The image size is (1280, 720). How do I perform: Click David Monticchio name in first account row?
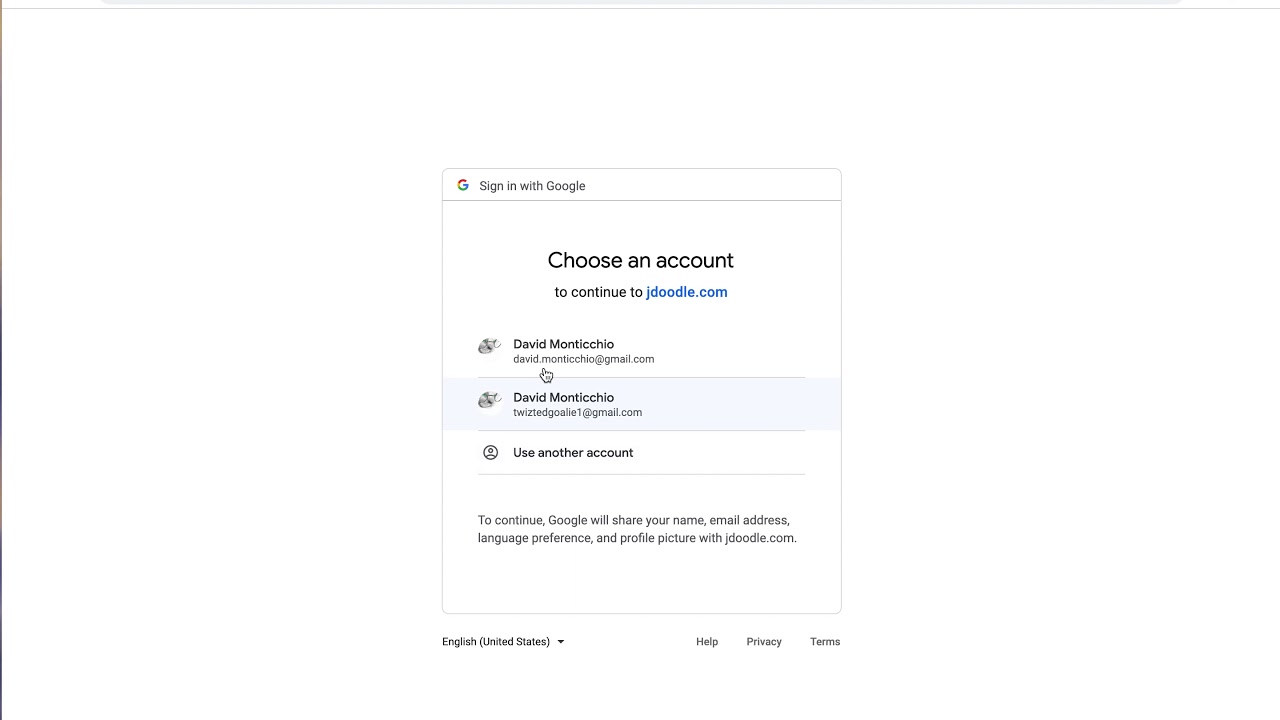(563, 344)
